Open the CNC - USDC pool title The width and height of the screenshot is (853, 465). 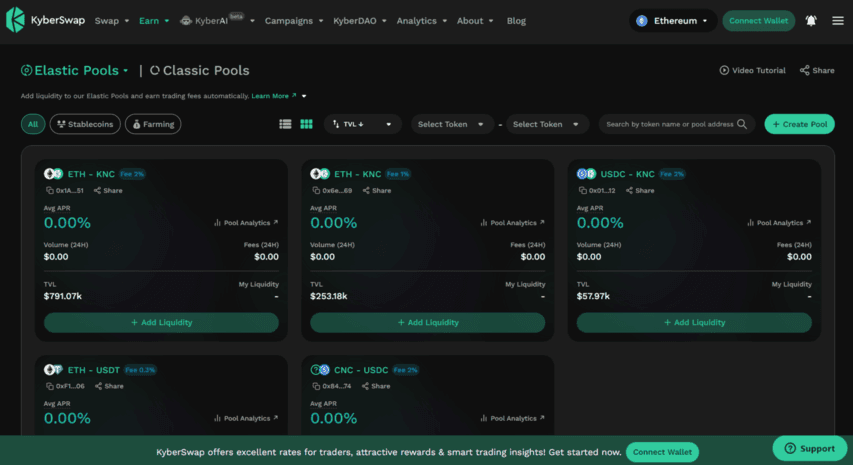pos(361,370)
